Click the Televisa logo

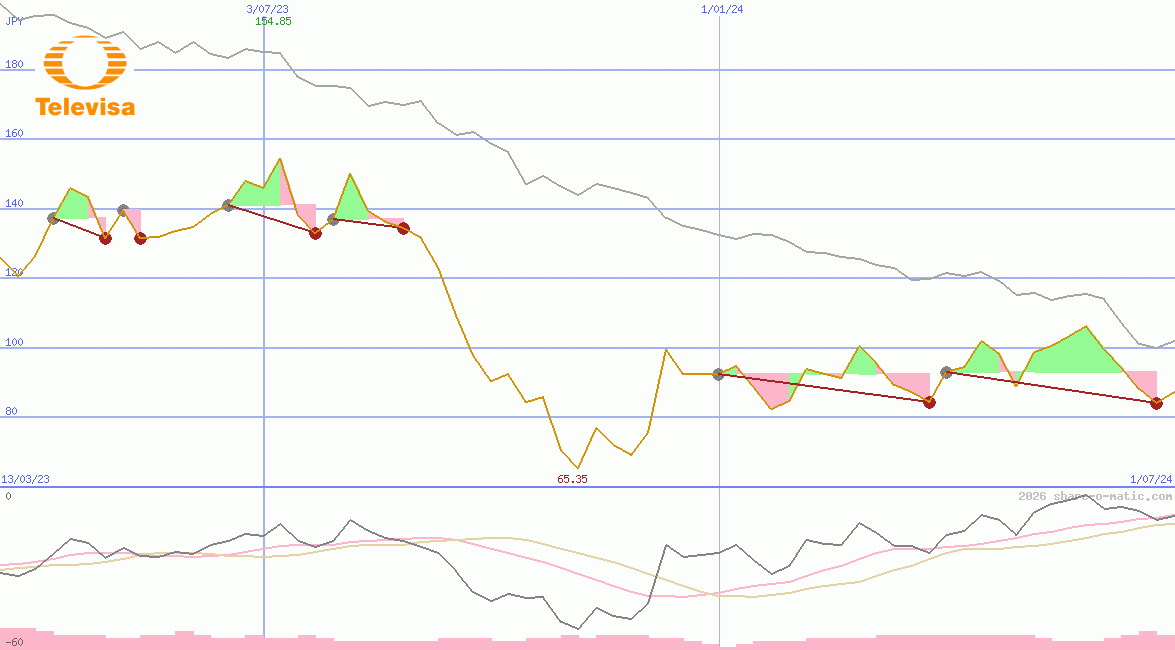pos(84,77)
